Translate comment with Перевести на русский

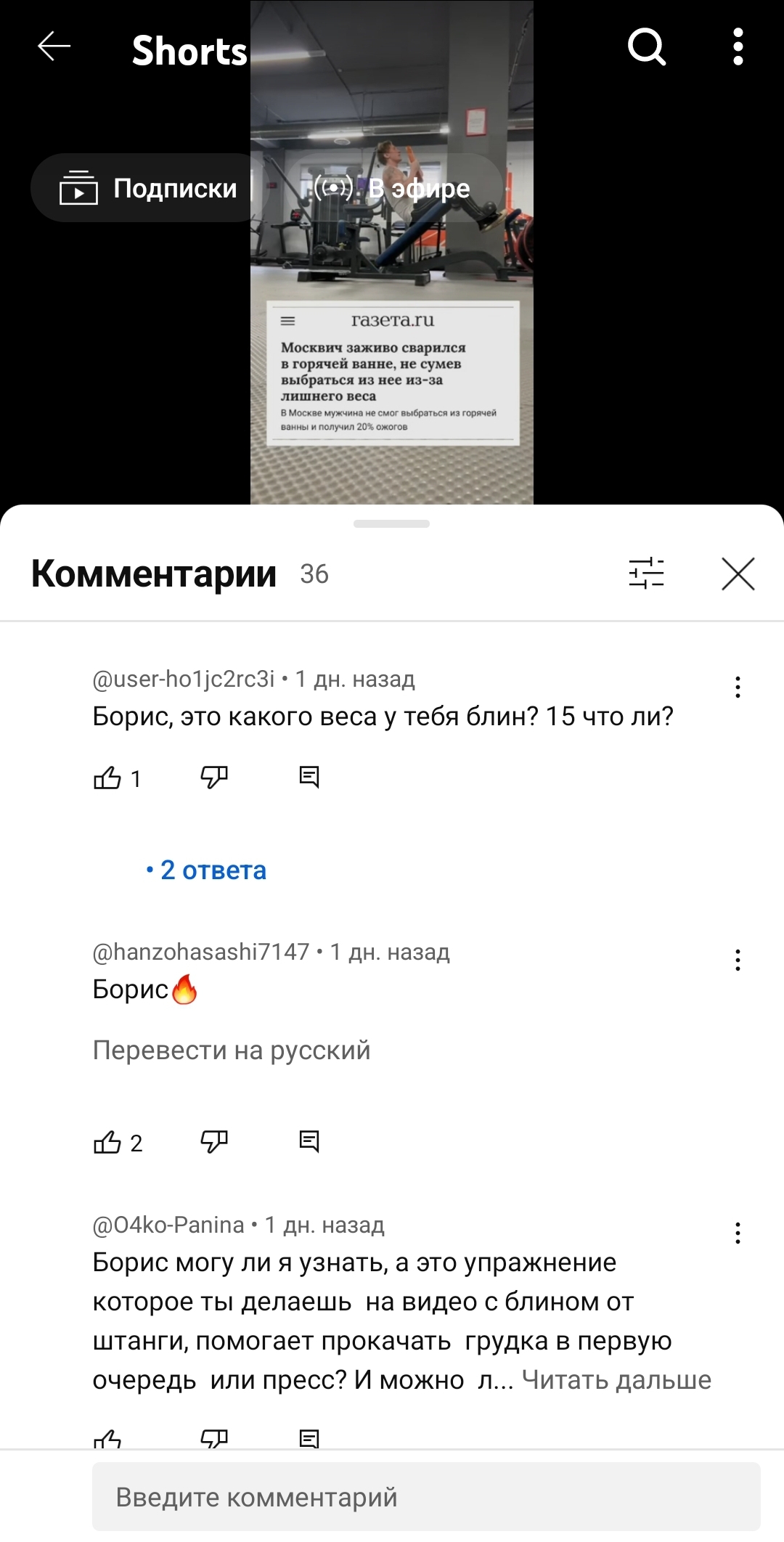[232, 1051]
